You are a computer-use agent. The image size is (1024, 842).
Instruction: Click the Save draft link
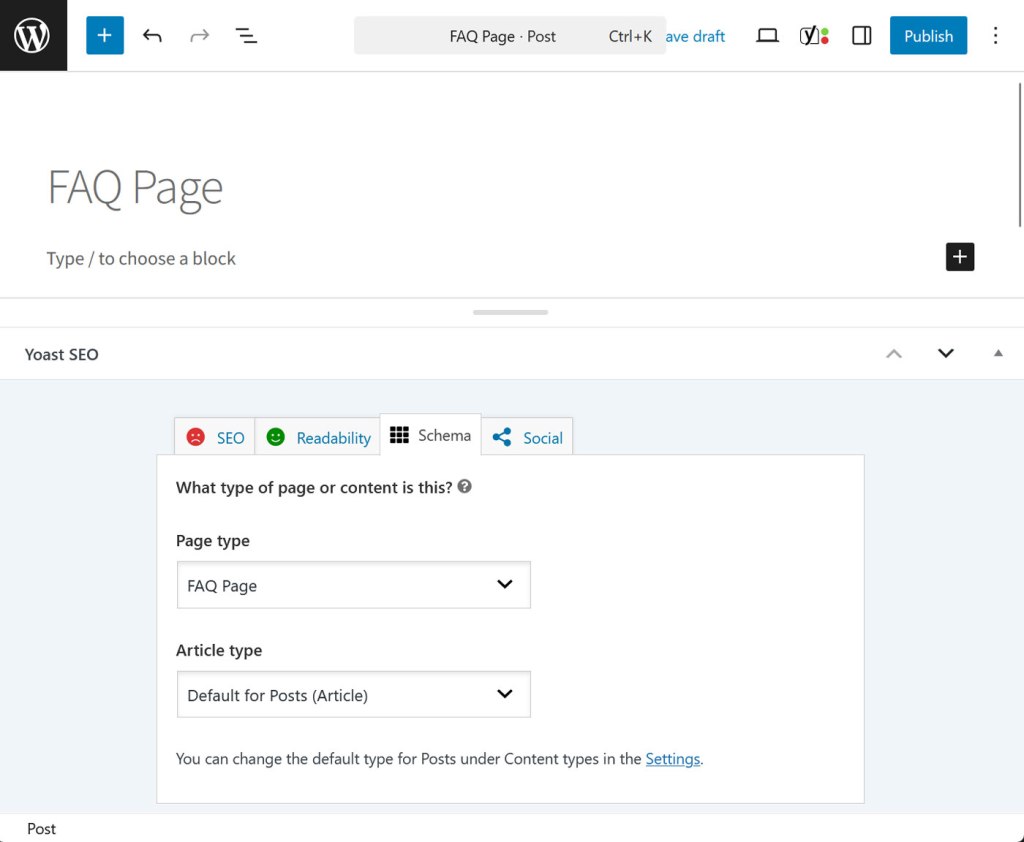click(x=696, y=36)
